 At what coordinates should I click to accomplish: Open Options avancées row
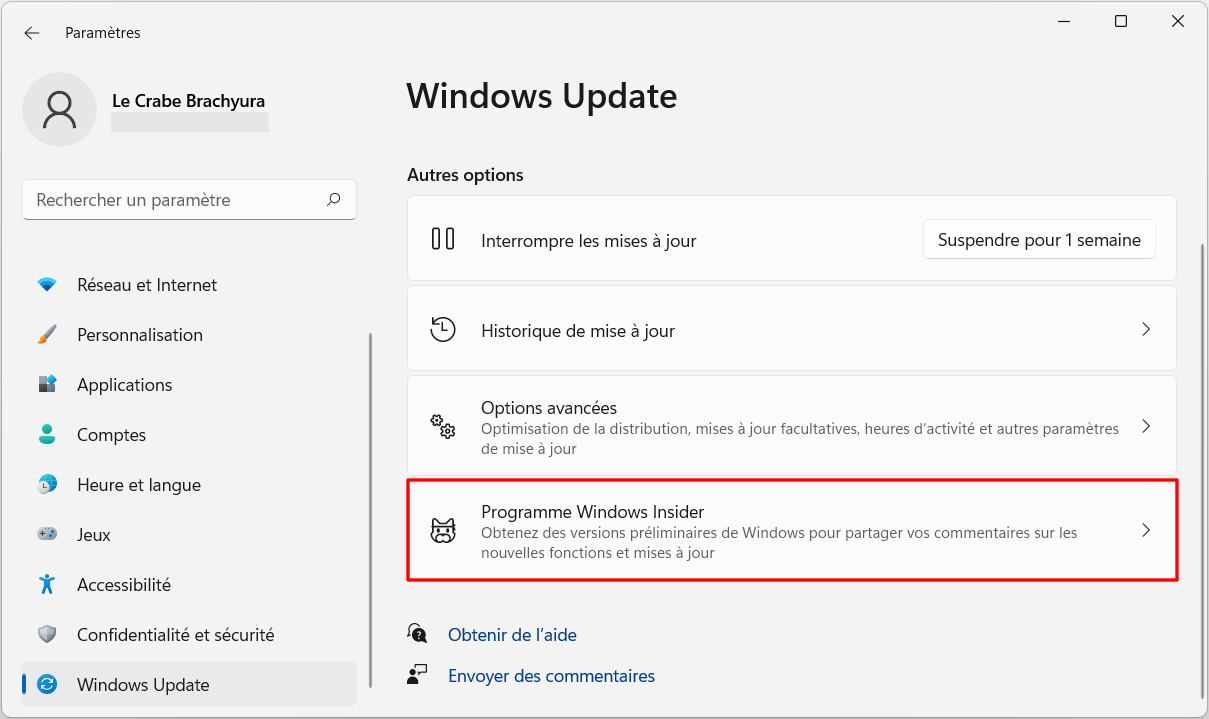[x=792, y=427]
